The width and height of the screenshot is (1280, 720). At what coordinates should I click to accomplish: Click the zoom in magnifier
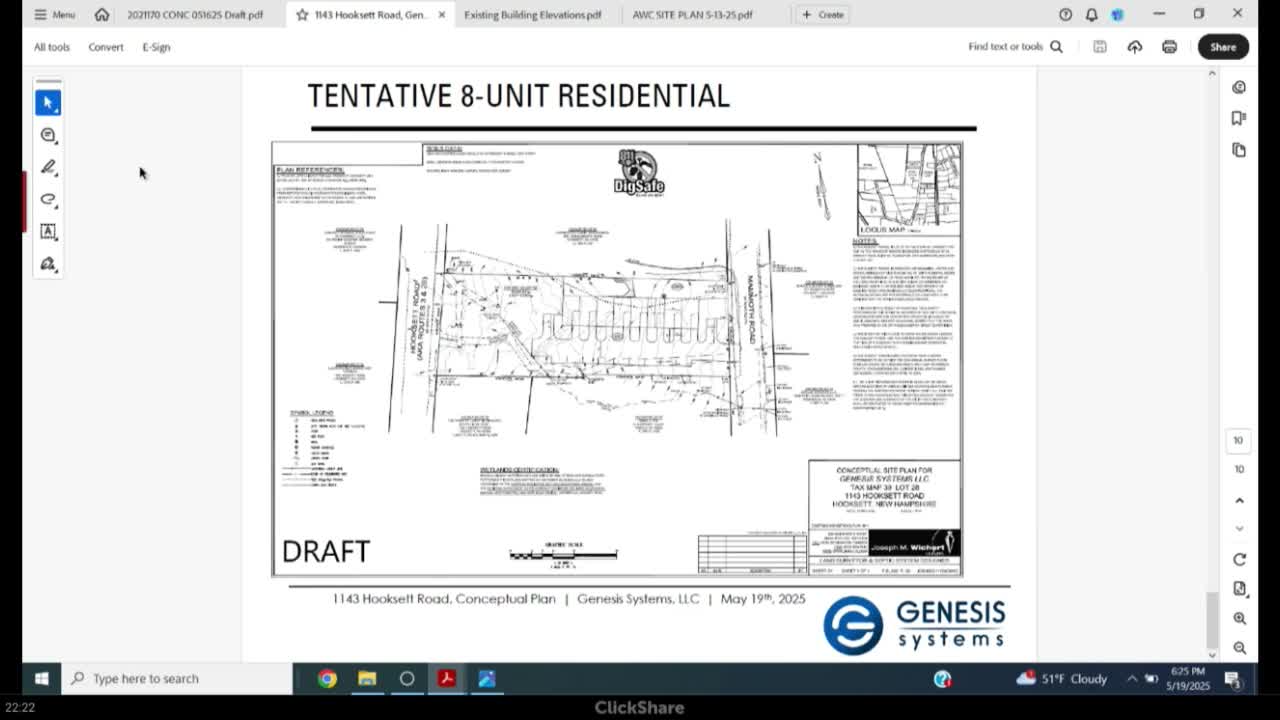(1239, 619)
